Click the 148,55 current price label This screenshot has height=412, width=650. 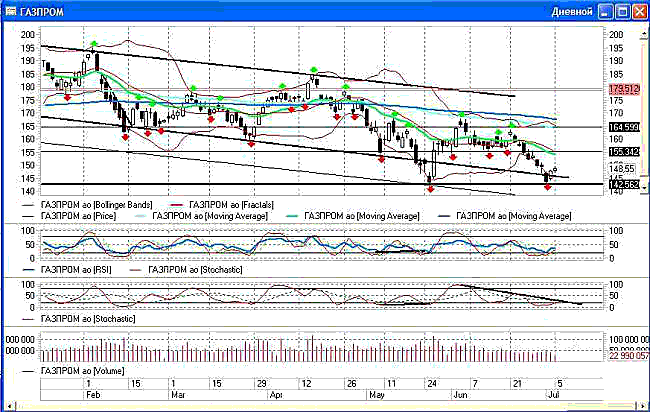point(622,168)
